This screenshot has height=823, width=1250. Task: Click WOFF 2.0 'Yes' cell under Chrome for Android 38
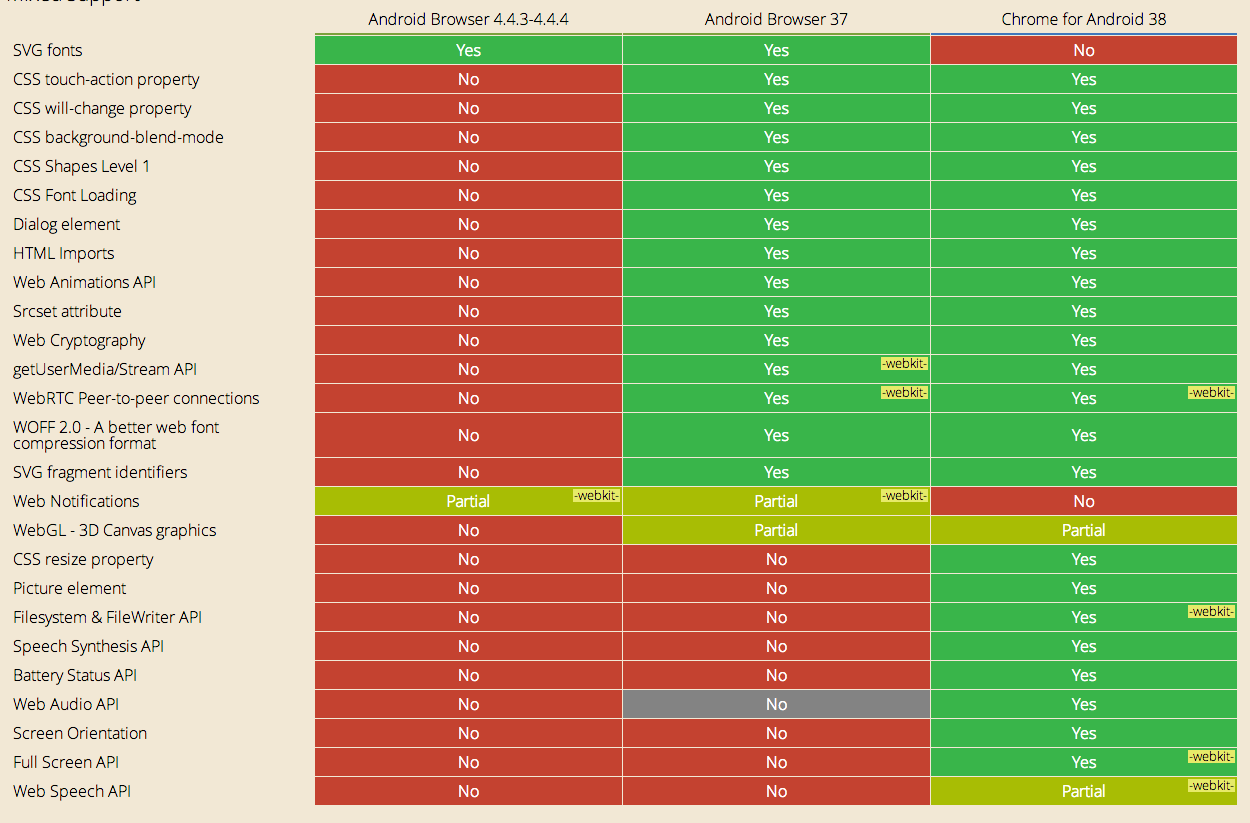[1084, 435]
